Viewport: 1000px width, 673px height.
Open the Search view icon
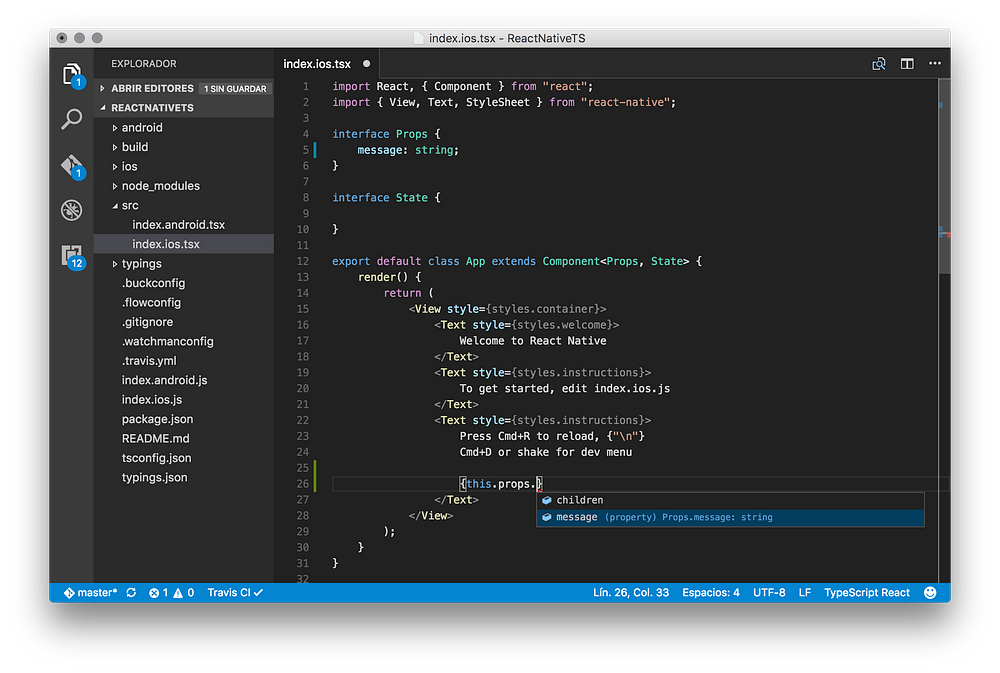[71, 119]
